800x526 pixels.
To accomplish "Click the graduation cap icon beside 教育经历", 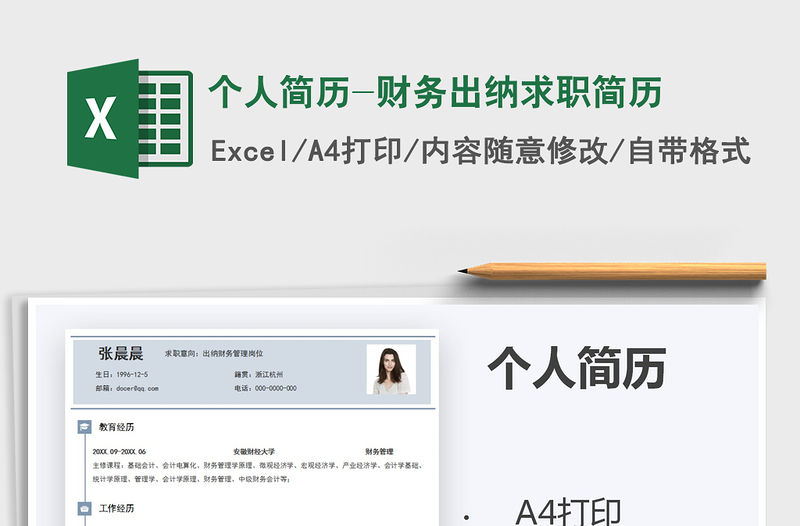I will pyautogui.click(x=84, y=427).
